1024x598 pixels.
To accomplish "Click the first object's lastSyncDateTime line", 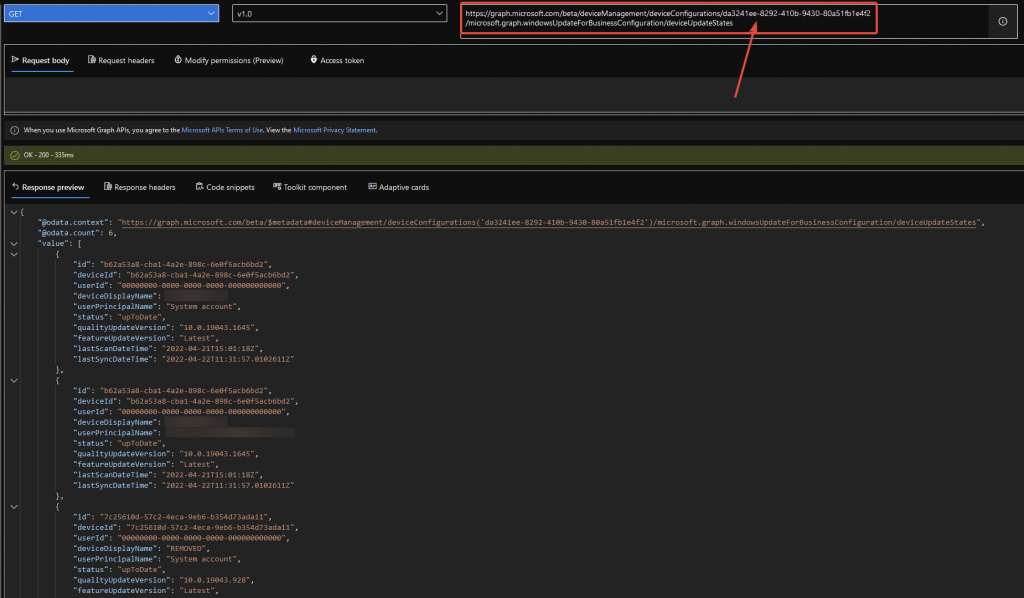I will pos(184,359).
